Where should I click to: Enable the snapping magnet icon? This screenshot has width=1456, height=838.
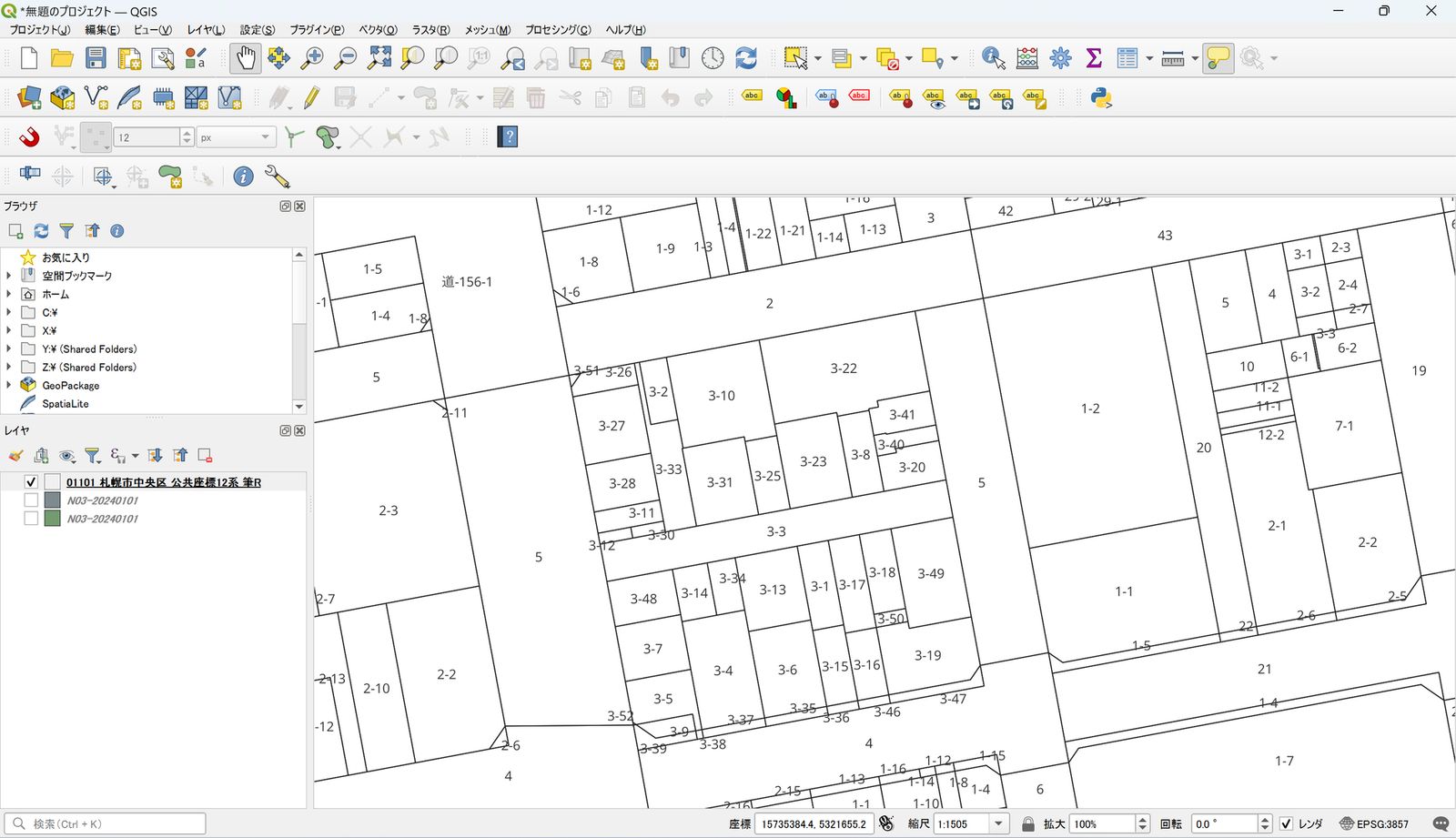[x=29, y=136]
